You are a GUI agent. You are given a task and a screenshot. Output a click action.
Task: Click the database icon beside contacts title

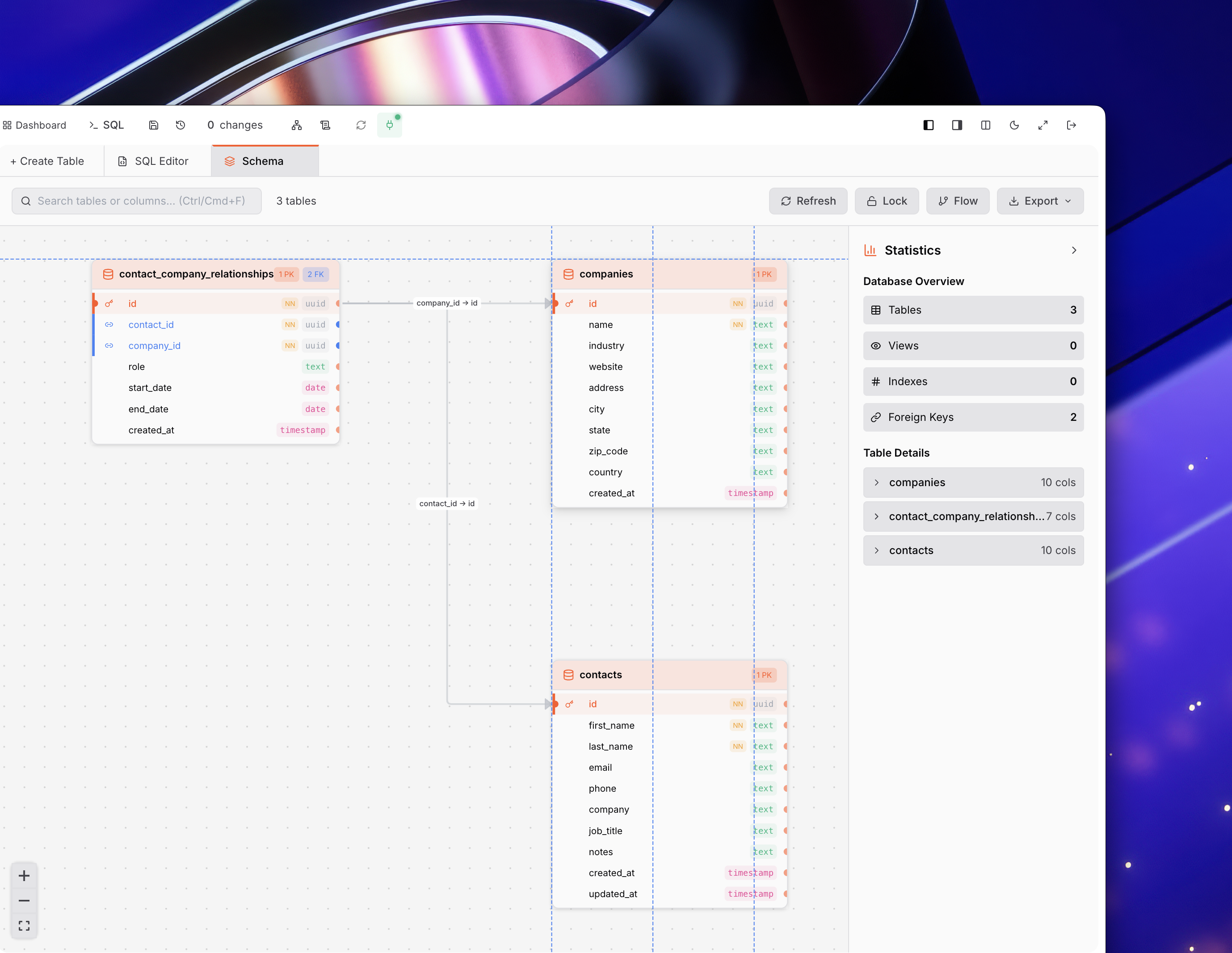(x=568, y=675)
